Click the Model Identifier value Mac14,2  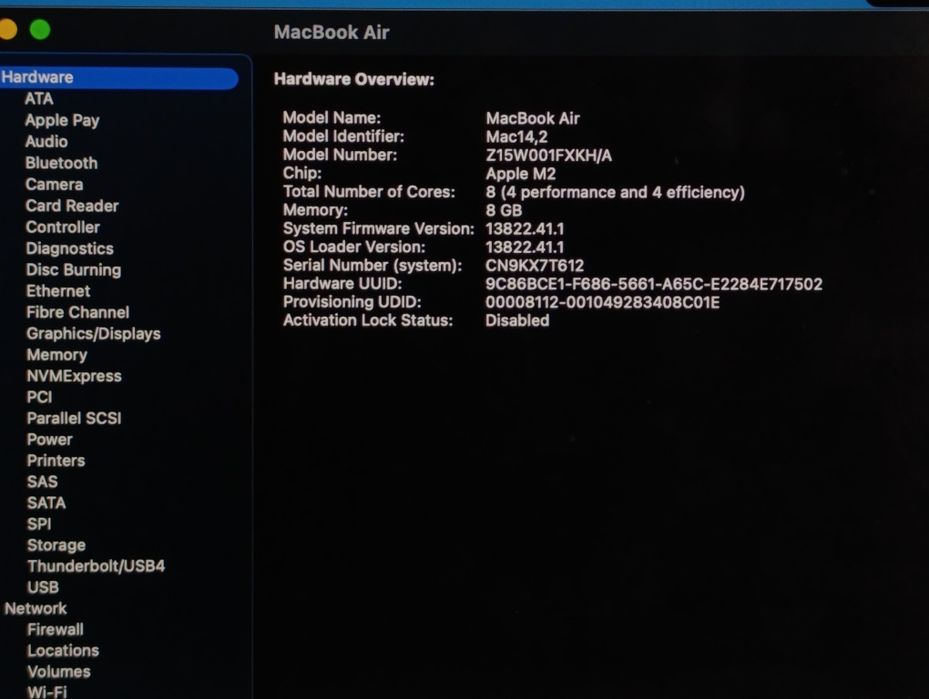coord(517,137)
